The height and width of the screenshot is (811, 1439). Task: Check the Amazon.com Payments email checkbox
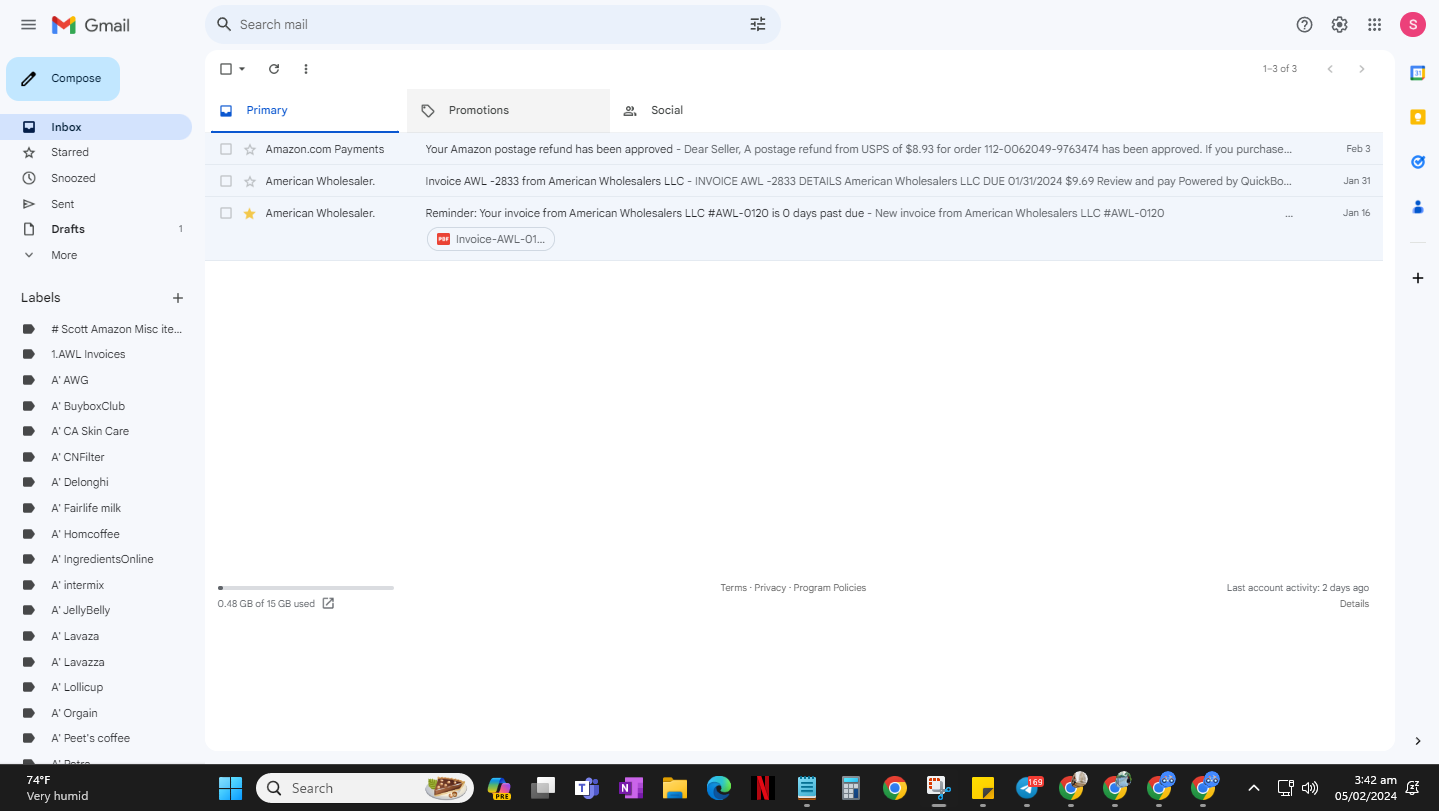click(x=226, y=149)
